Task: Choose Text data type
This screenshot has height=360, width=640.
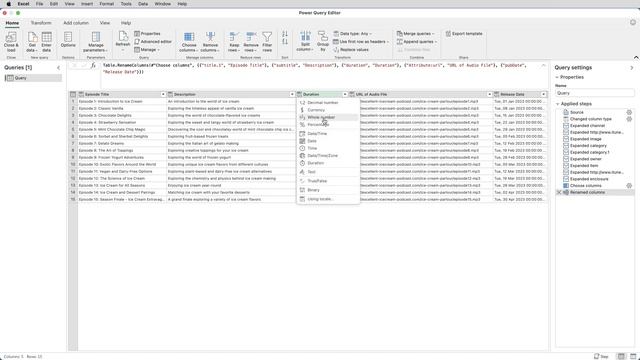Action: [x=328, y=172]
